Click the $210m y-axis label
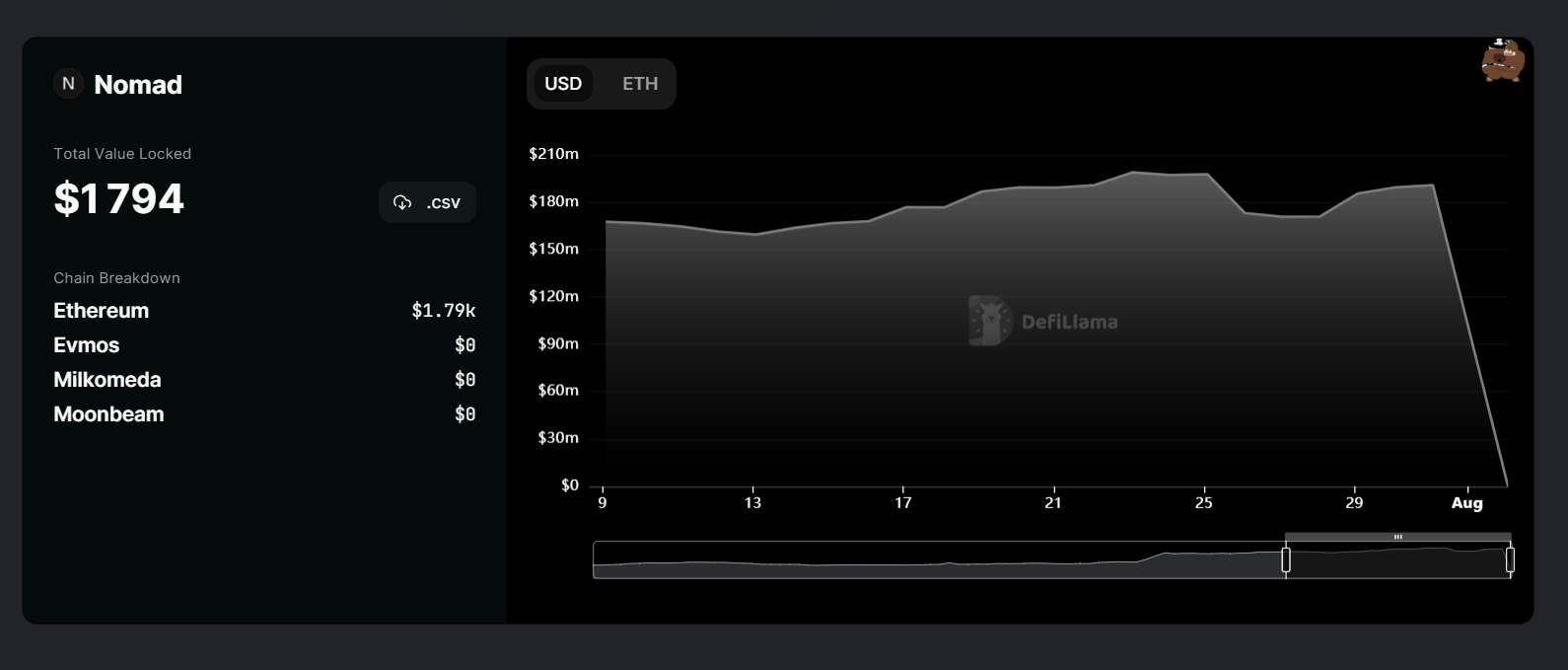The width and height of the screenshot is (1568, 670). 553,154
